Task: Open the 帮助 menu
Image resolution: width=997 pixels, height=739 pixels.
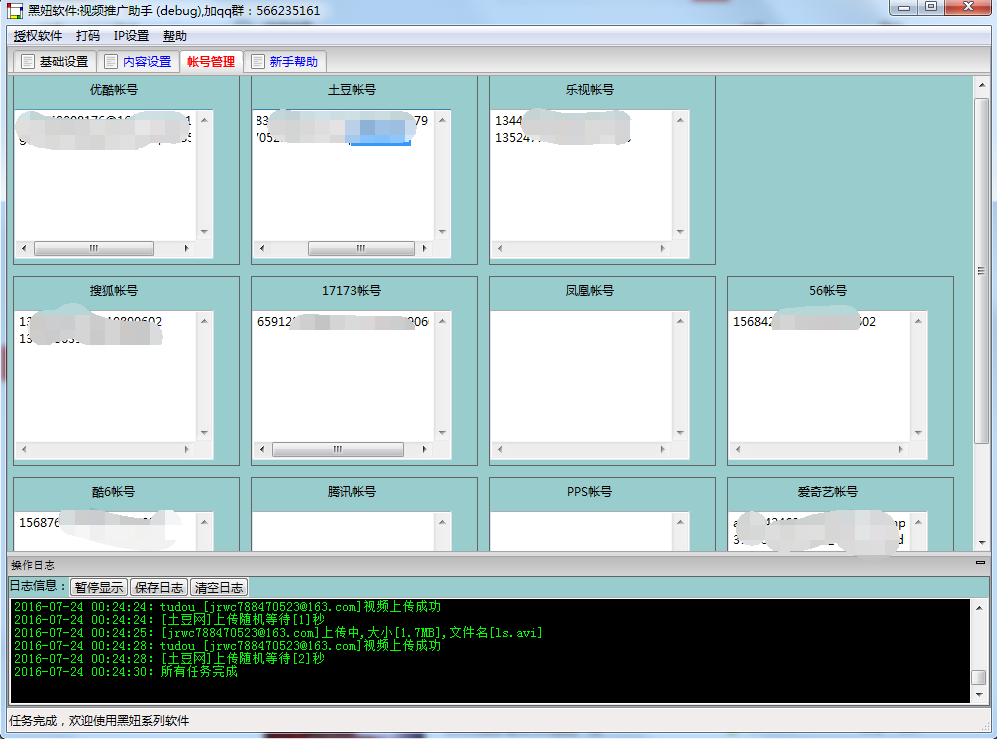Action: click(x=174, y=36)
